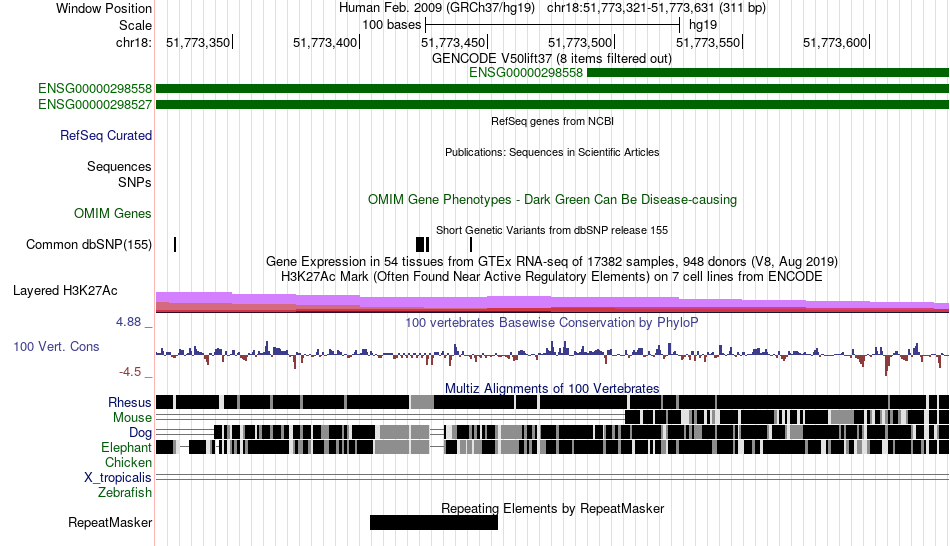This screenshot has height=546, width=950.
Task: Open the 100 Vert. Cons label
Action: coord(56,346)
